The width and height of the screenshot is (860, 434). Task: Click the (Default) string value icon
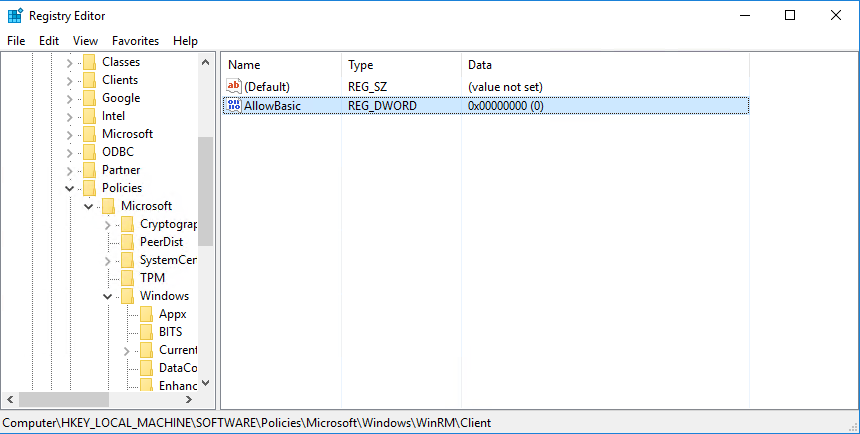tap(234, 87)
